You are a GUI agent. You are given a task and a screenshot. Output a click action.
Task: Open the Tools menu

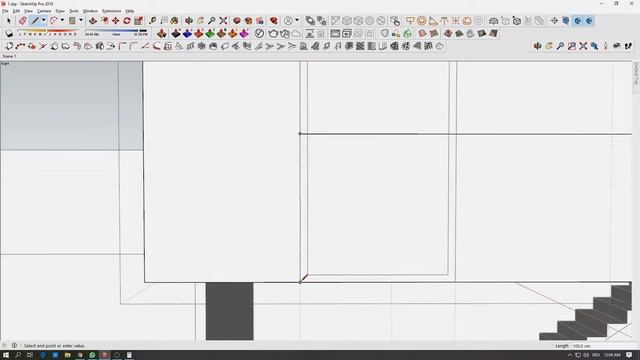[x=74, y=11]
